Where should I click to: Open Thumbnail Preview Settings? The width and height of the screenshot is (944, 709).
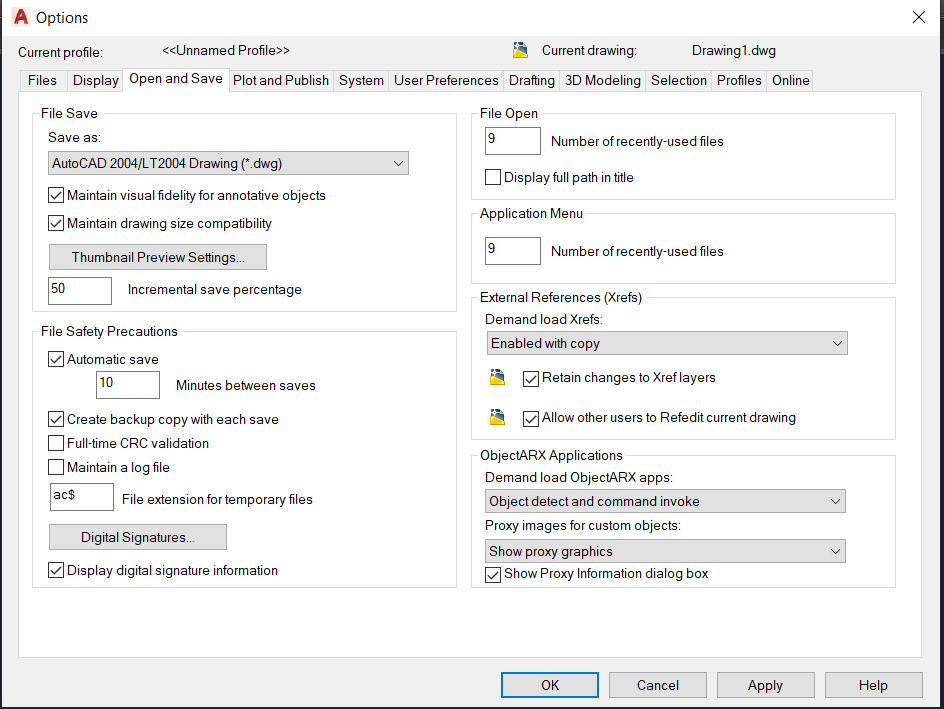[158, 257]
